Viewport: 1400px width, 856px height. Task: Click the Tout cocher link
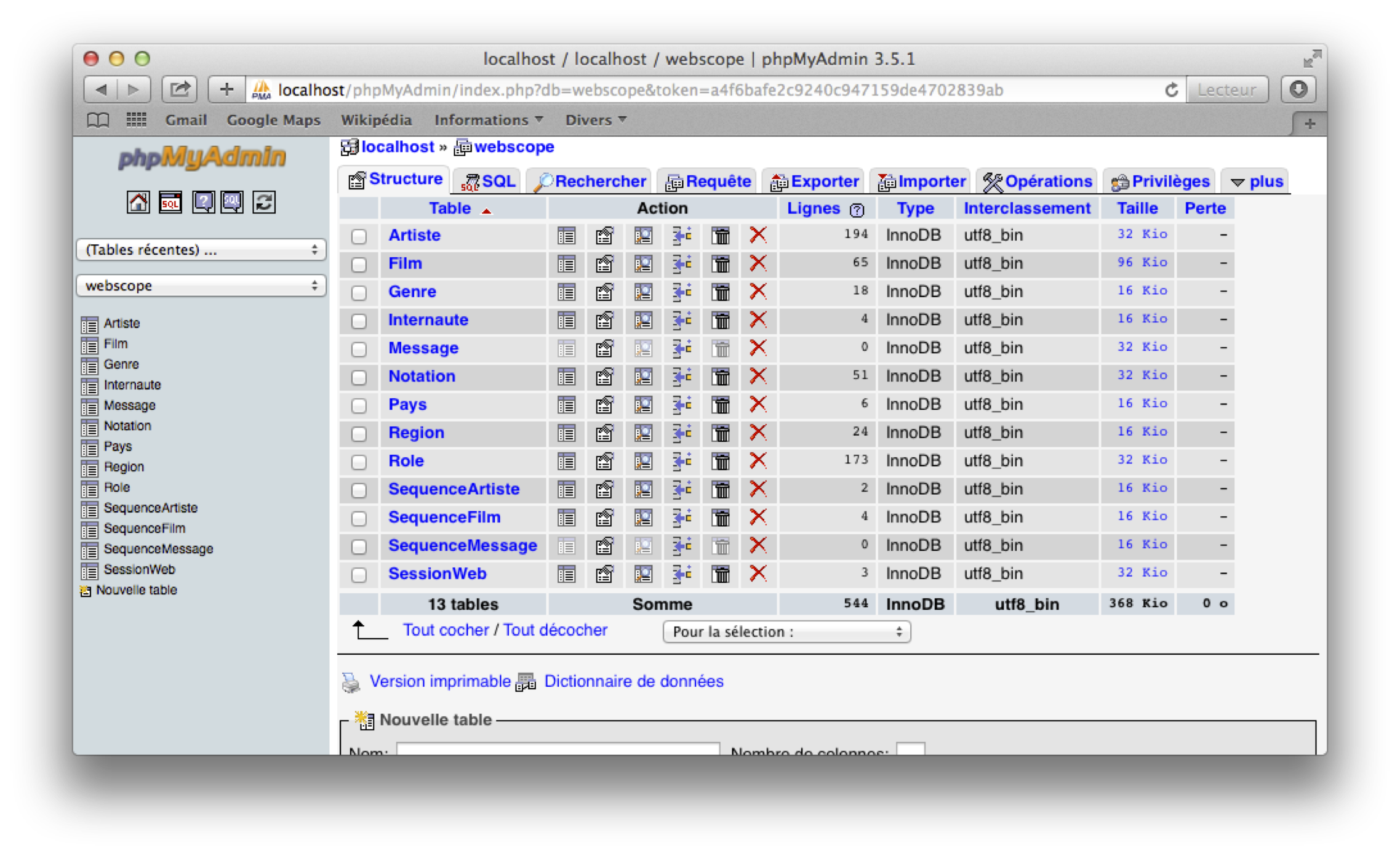446,630
